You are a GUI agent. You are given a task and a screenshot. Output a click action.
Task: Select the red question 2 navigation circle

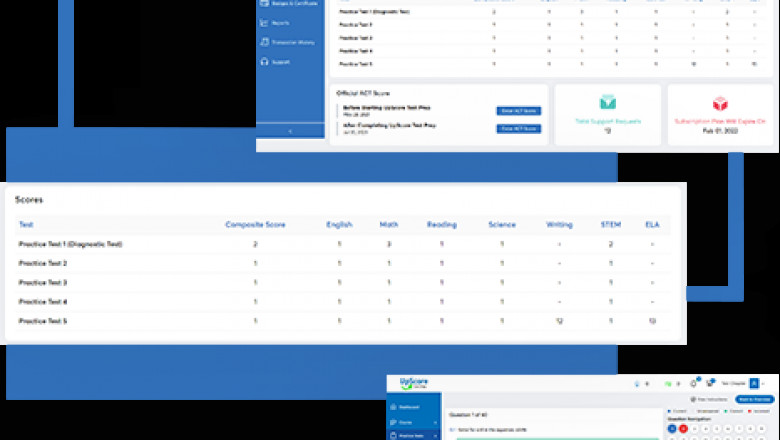684,428
